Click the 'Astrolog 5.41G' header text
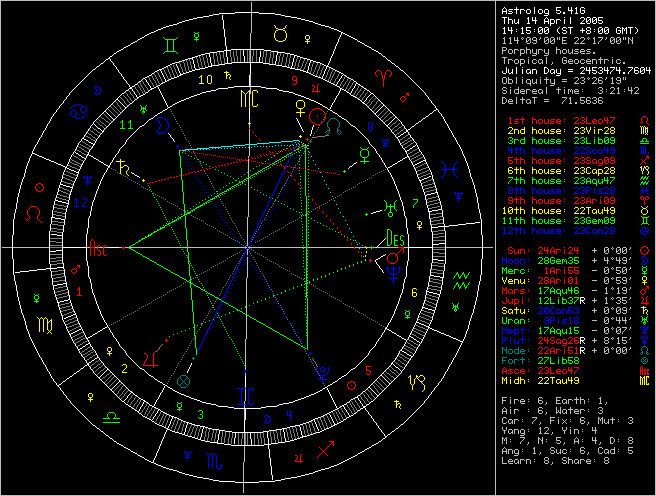 click(538, 10)
